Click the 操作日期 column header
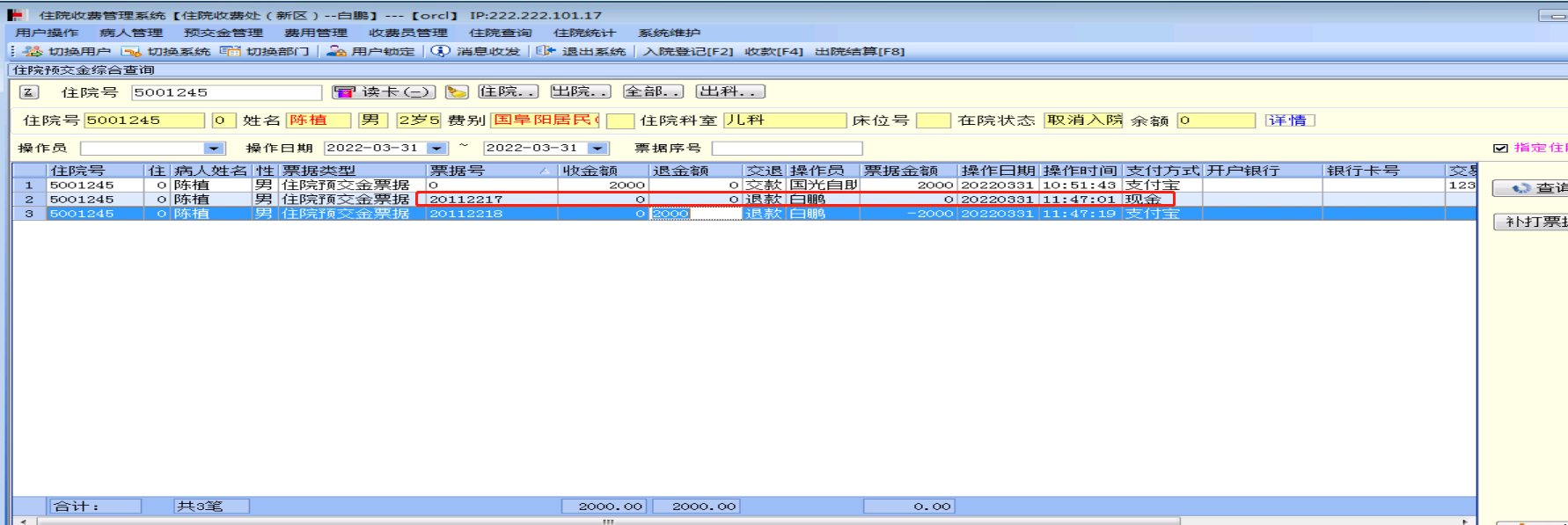This screenshot has width=1568, height=525. [998, 171]
